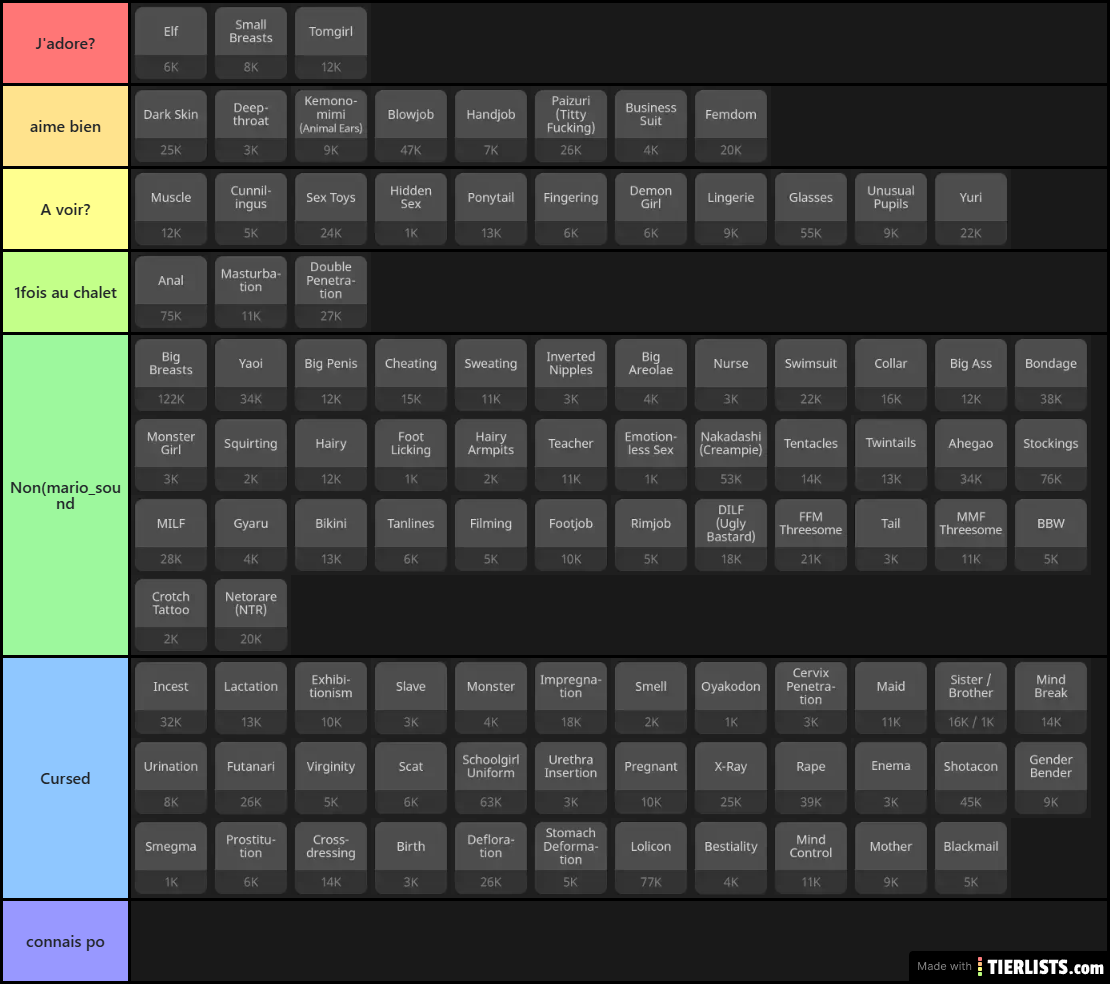This screenshot has height=984, width=1110.
Task: Click the Demon Girl tile
Action: tap(651, 209)
